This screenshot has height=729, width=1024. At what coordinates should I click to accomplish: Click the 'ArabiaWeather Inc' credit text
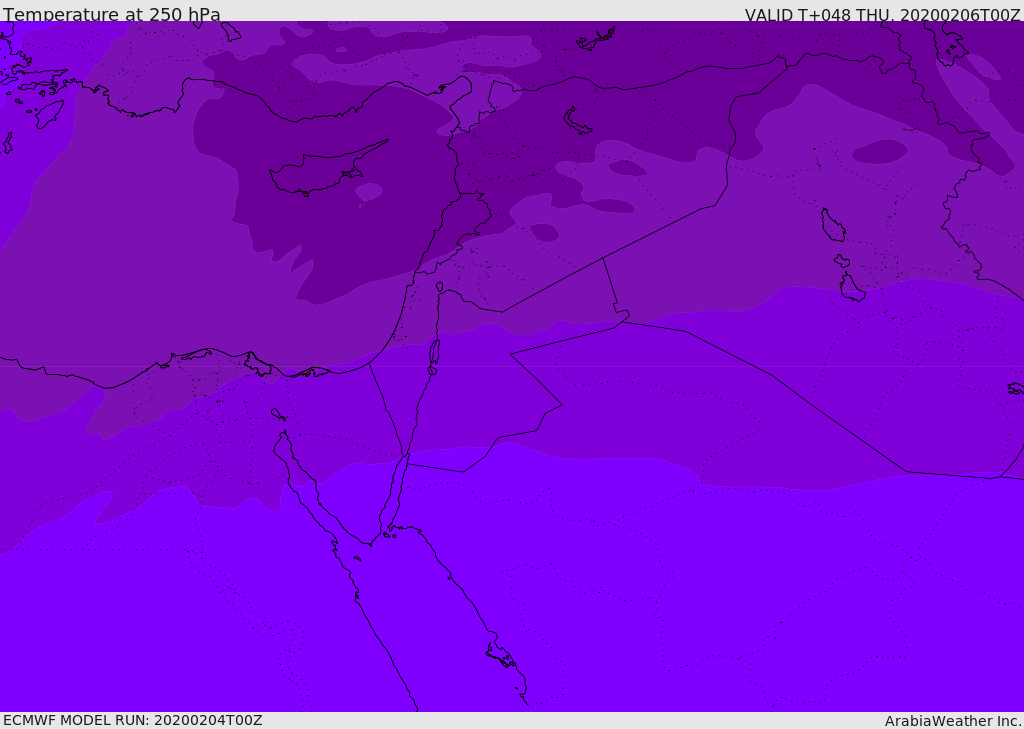952,721
